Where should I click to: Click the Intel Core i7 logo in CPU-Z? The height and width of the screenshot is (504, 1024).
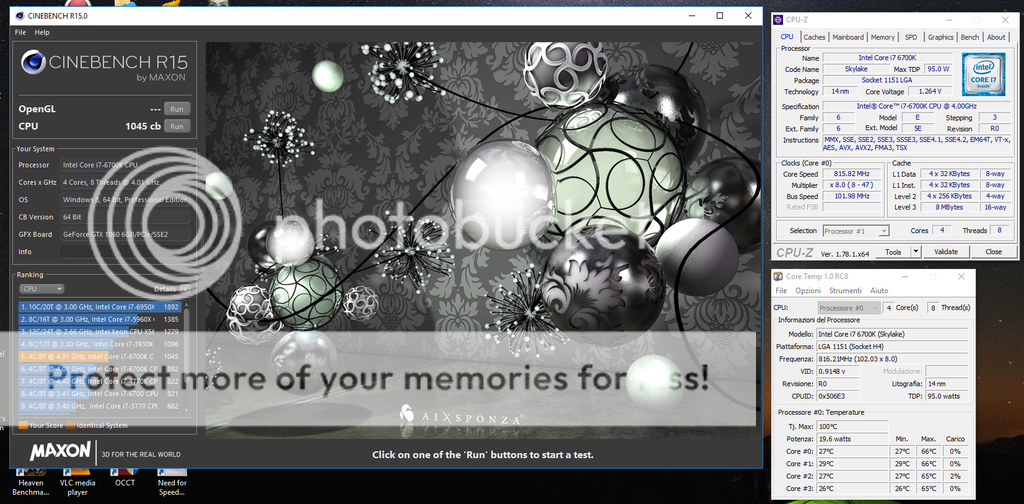point(986,76)
